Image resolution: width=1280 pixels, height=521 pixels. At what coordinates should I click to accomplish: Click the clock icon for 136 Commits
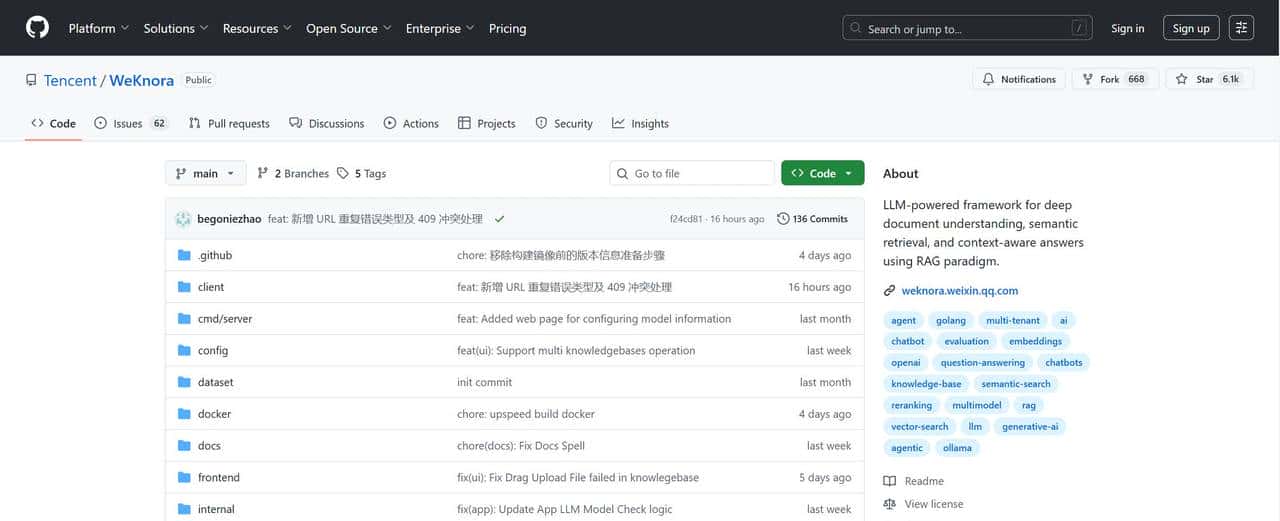point(783,219)
